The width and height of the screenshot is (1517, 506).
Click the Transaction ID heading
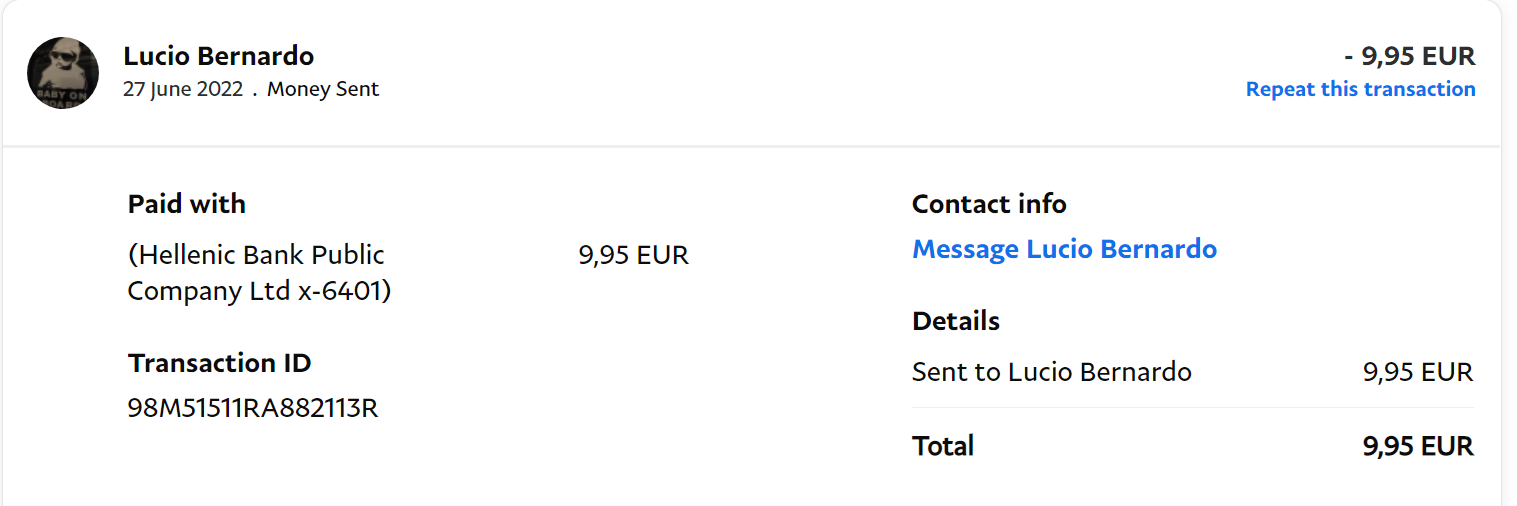click(x=219, y=363)
